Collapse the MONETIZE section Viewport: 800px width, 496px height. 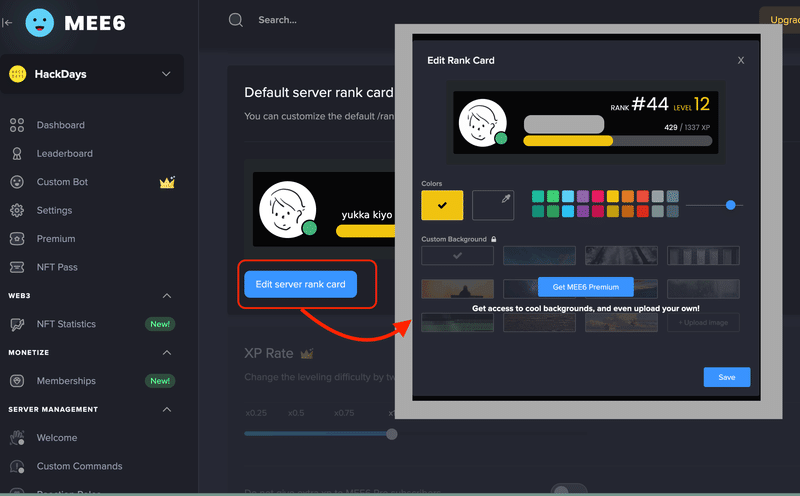click(167, 353)
